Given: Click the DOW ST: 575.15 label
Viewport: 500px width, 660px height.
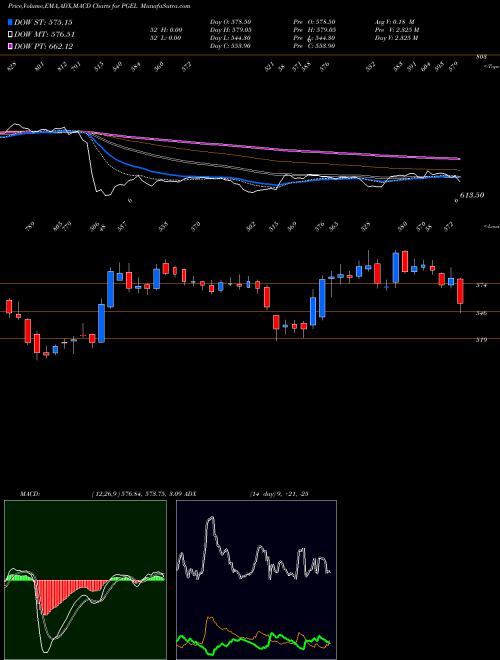Looking at the screenshot, I should pyautogui.click(x=43, y=22).
